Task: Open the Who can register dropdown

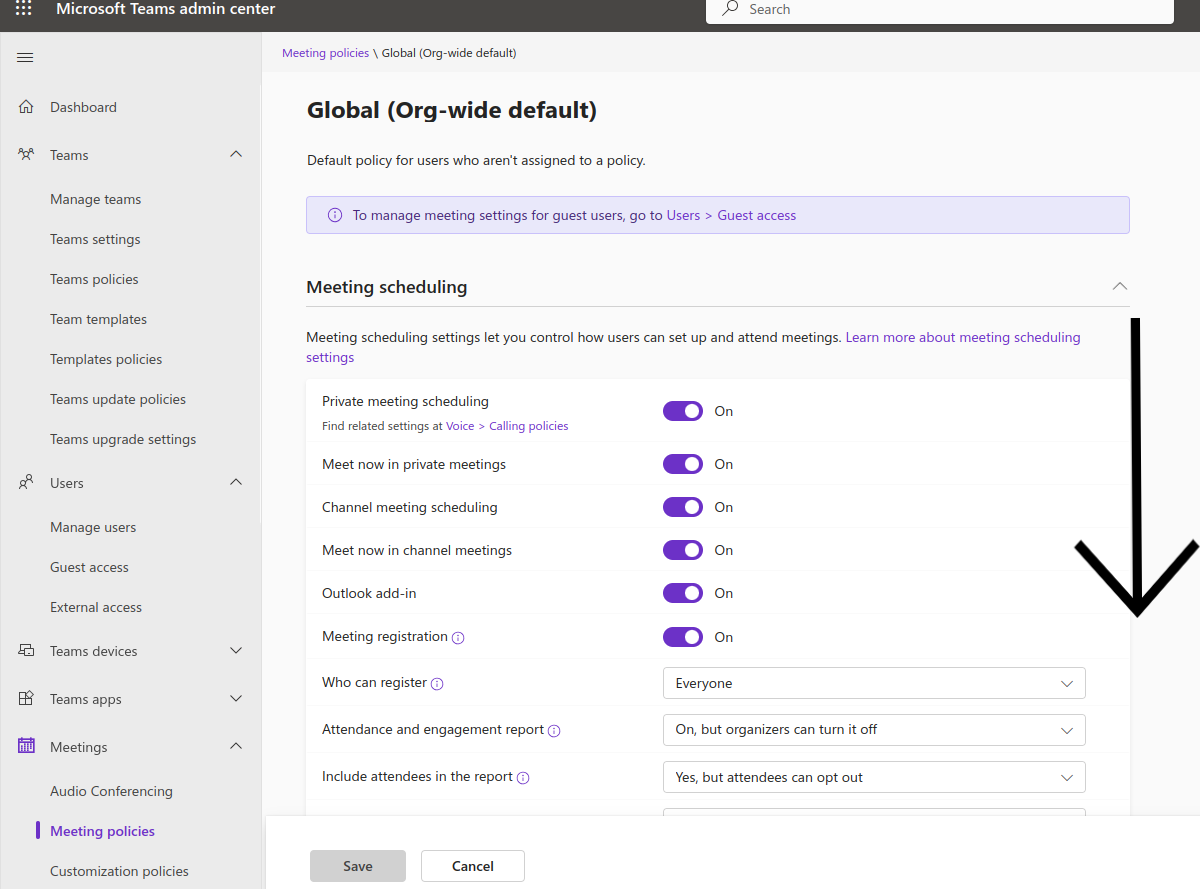Action: [x=874, y=683]
